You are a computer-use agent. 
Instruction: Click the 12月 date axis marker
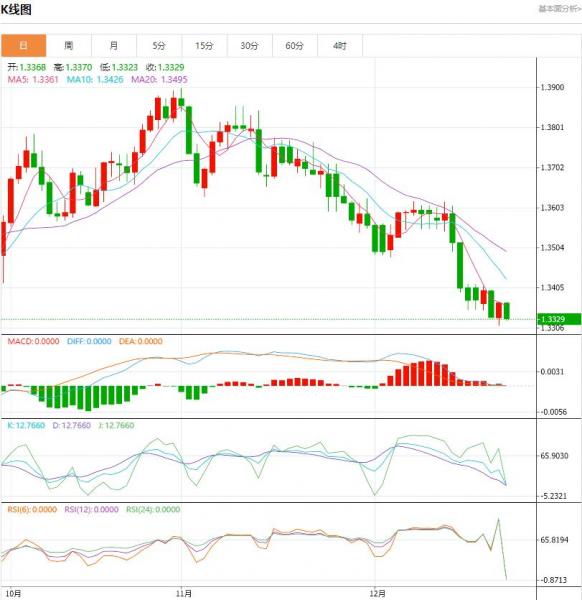pyautogui.click(x=377, y=593)
